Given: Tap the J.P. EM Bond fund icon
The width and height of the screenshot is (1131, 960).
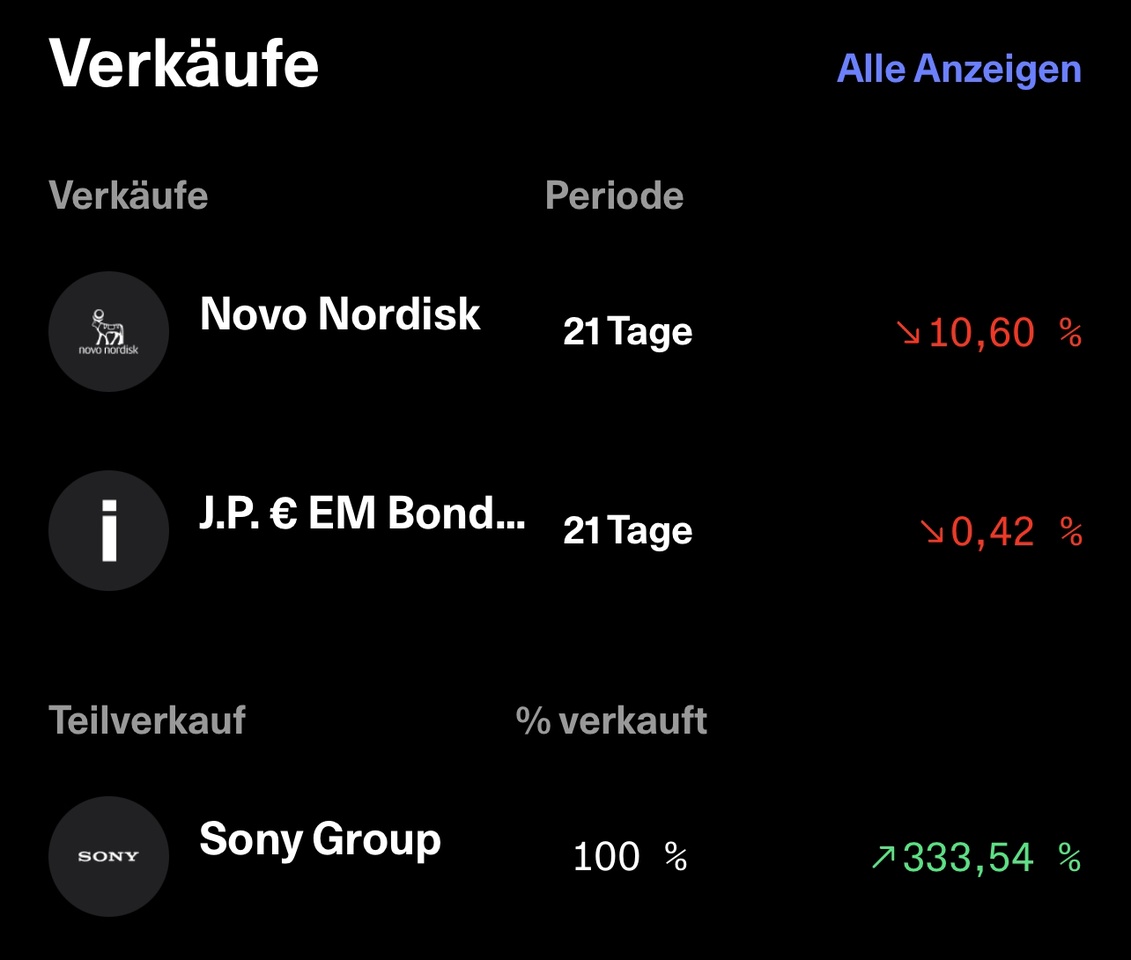Looking at the screenshot, I should (x=109, y=531).
